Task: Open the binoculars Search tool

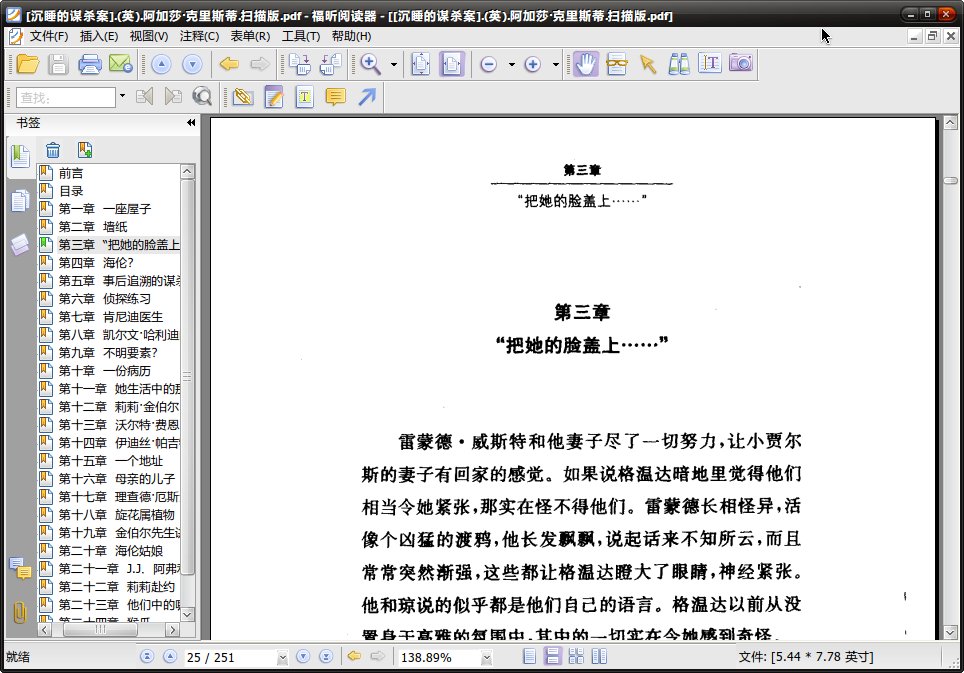Action: (679, 64)
